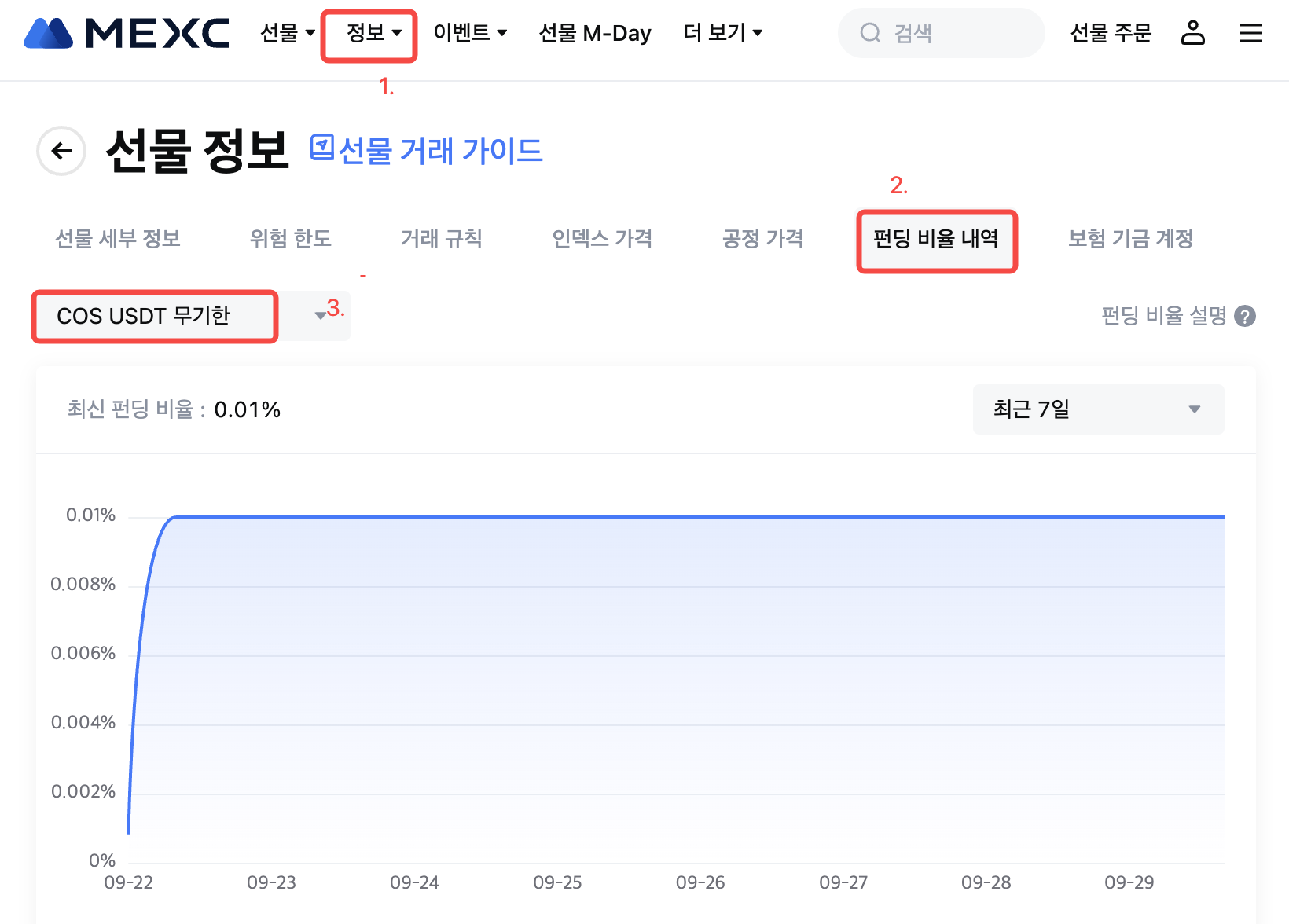
Task: Click the guide icon beside 선물 거래 가이드
Action: click(321, 148)
